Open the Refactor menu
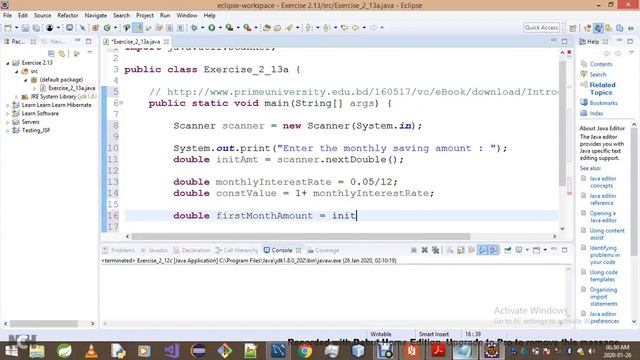 [x=68, y=16]
